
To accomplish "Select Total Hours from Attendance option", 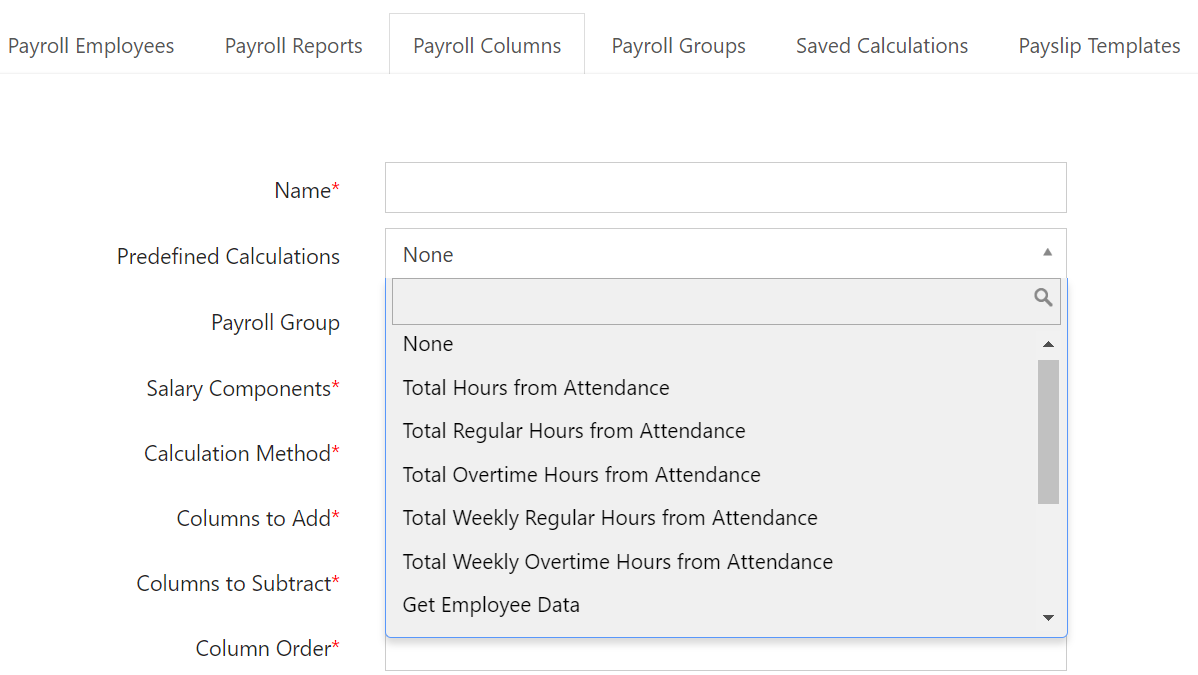I will [536, 387].
